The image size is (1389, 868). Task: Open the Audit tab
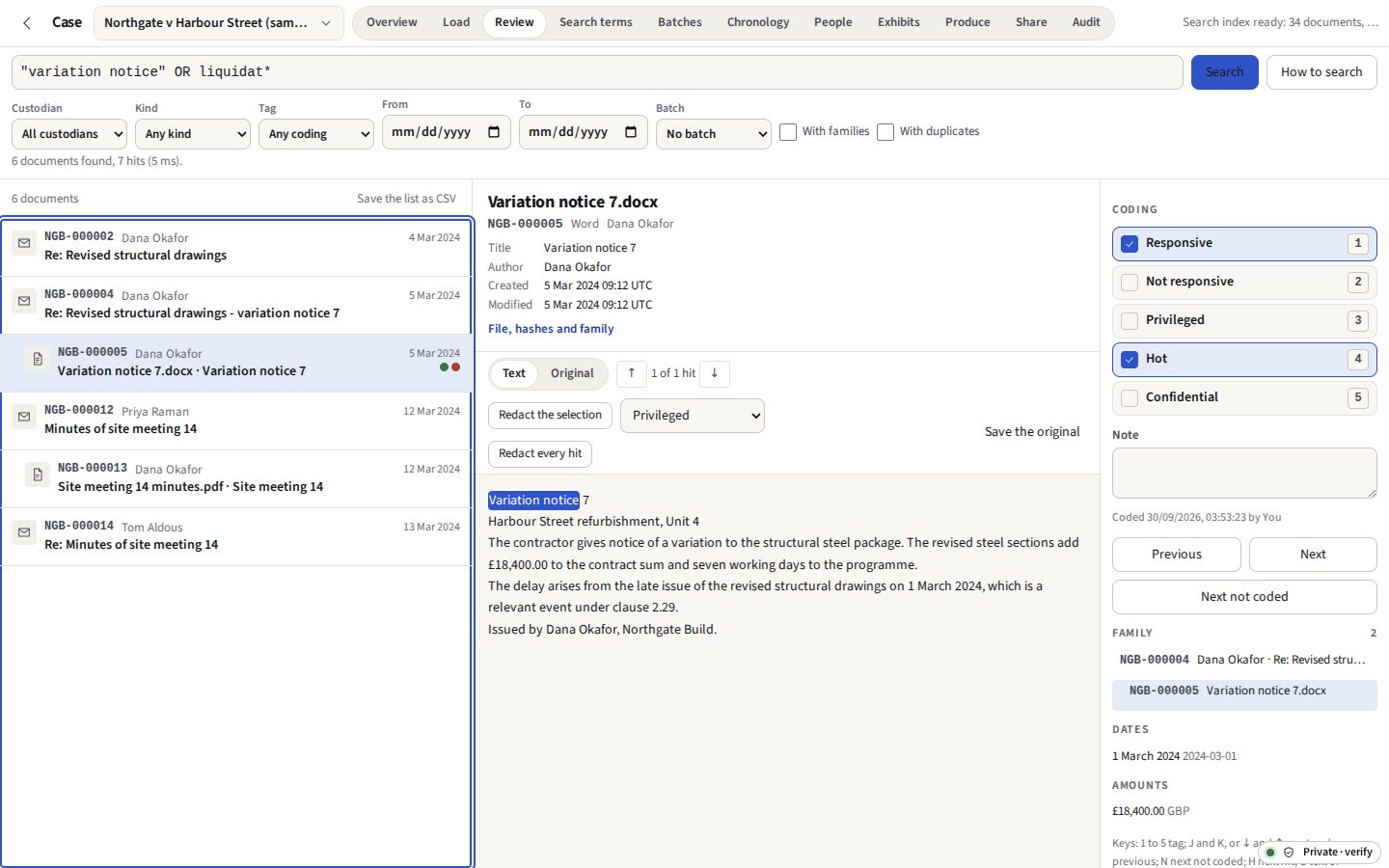(x=1086, y=22)
